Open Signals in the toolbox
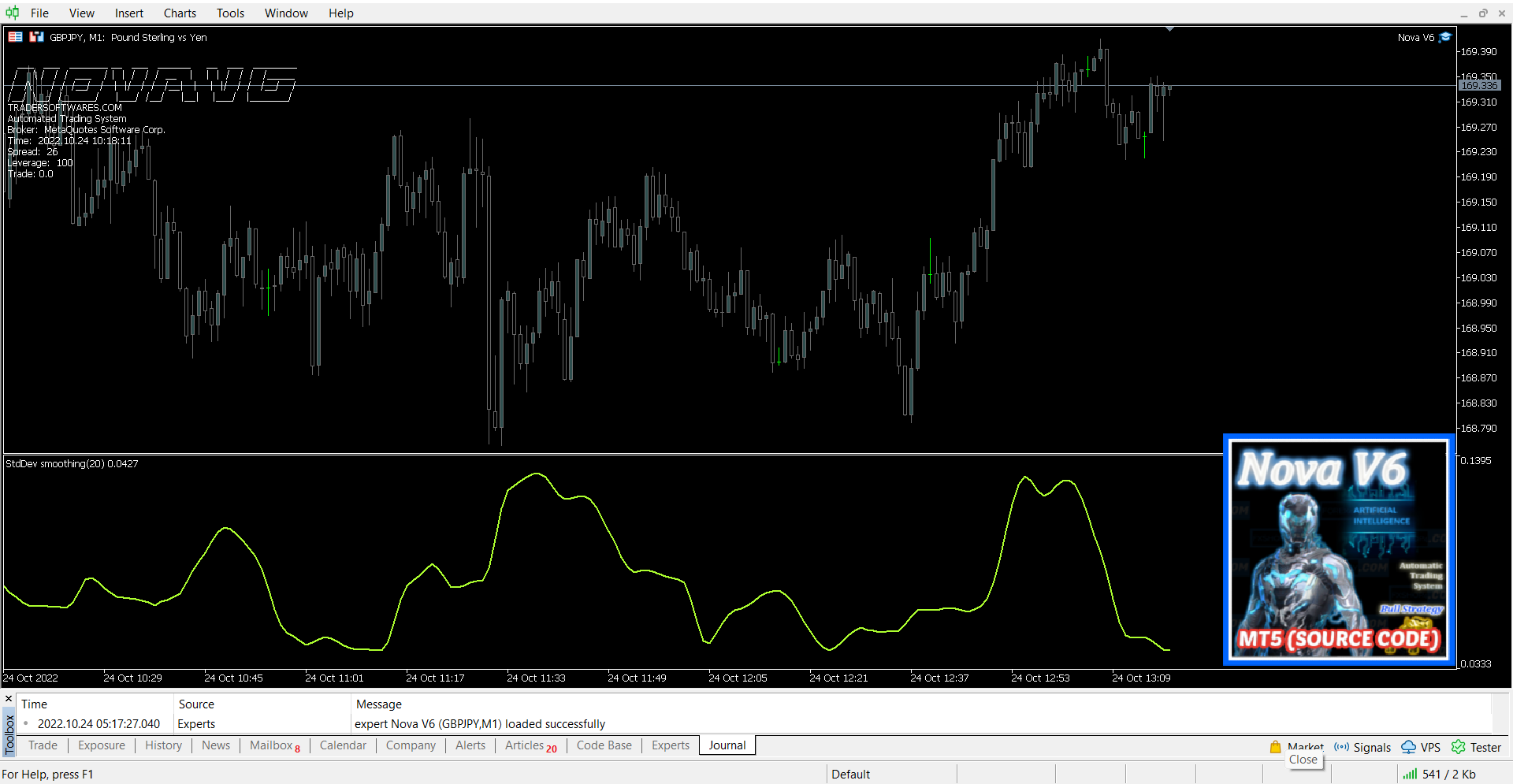 click(1362, 747)
